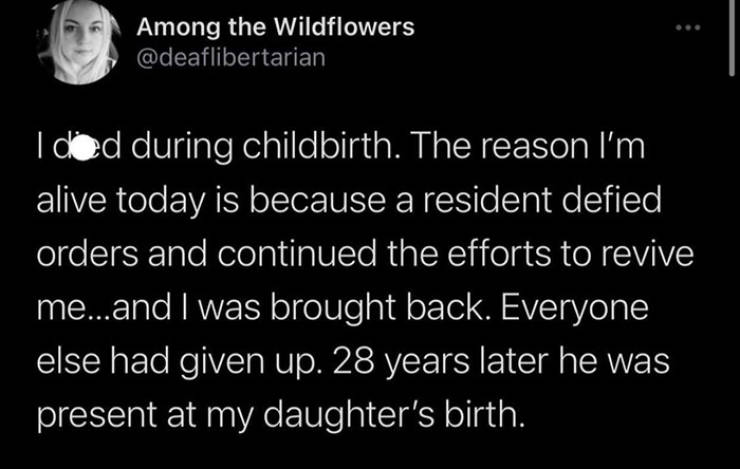
Task: Click the profile avatar photo
Action: [80, 42]
